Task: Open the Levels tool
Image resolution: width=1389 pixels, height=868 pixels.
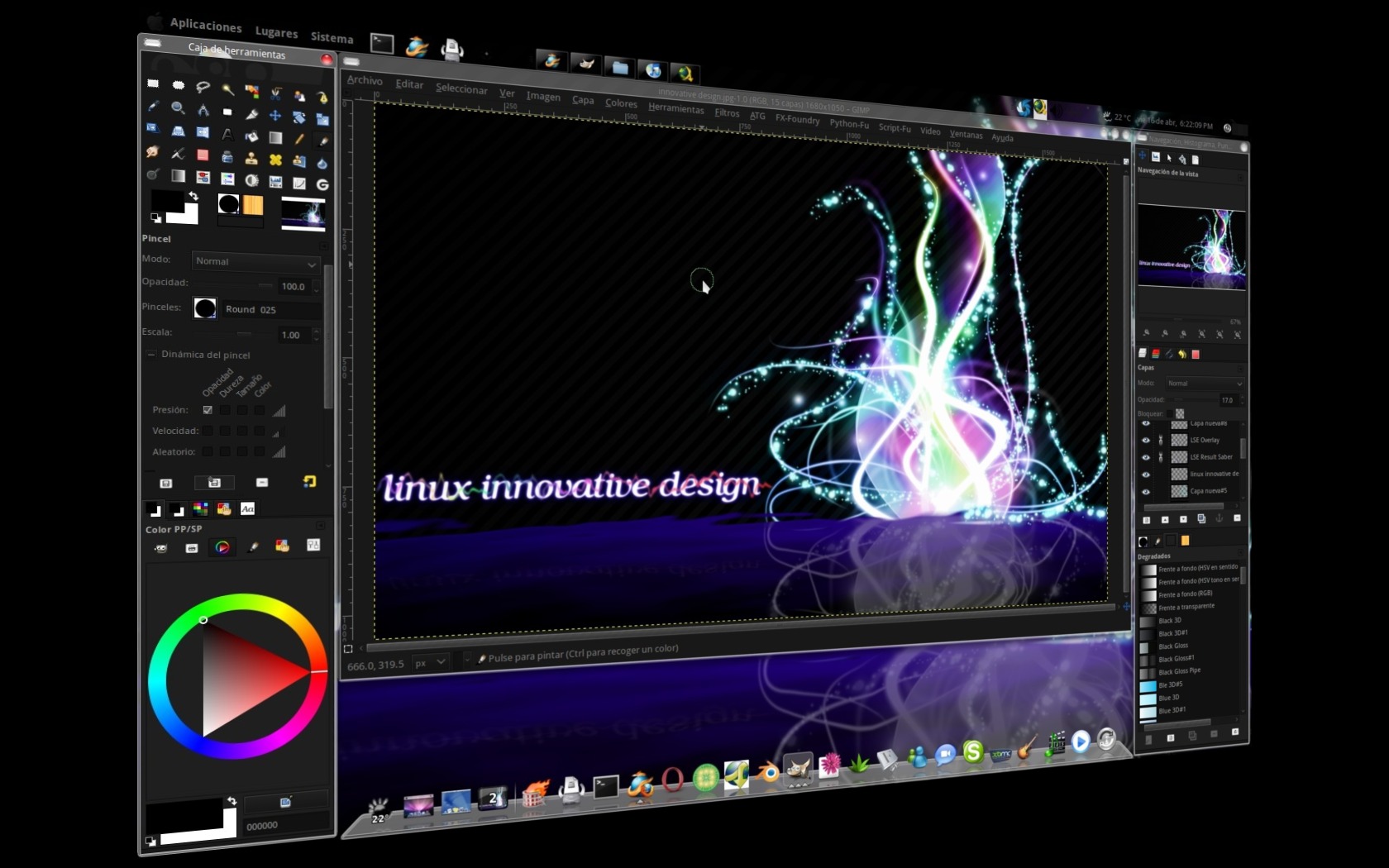Action: coord(275,181)
